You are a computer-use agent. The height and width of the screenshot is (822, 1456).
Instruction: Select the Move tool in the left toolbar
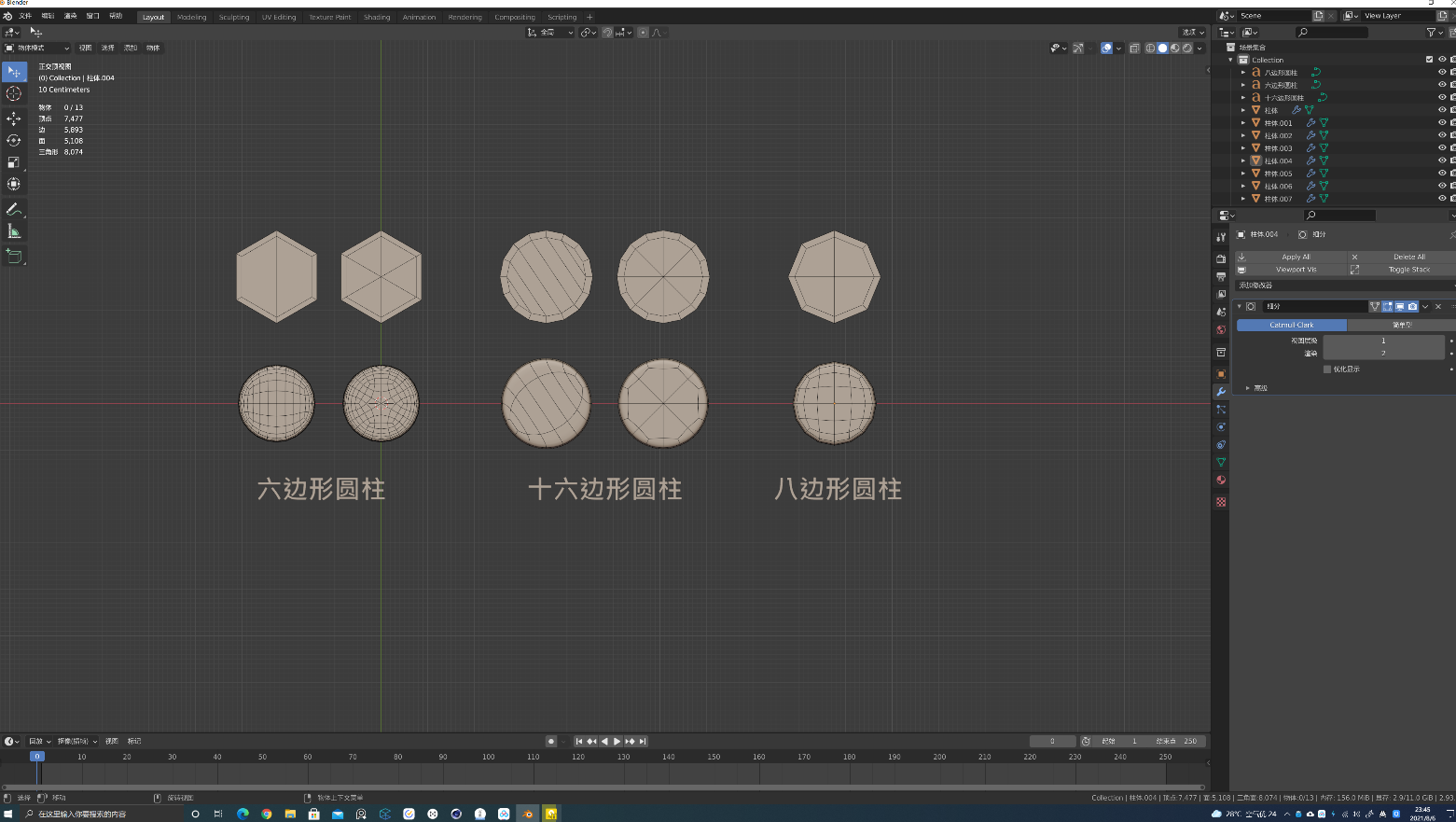click(x=14, y=118)
